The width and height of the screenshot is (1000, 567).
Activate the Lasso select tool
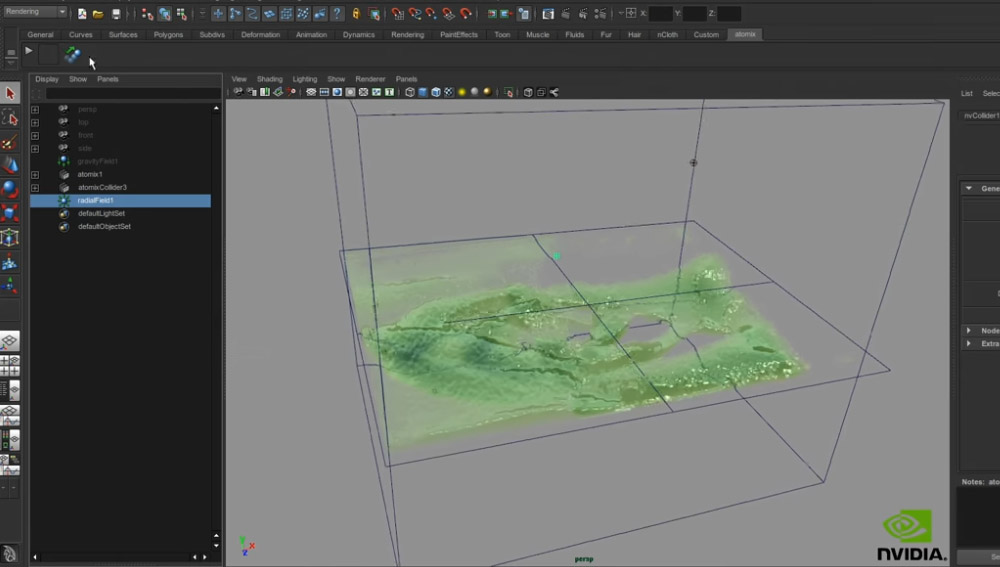click(10, 117)
